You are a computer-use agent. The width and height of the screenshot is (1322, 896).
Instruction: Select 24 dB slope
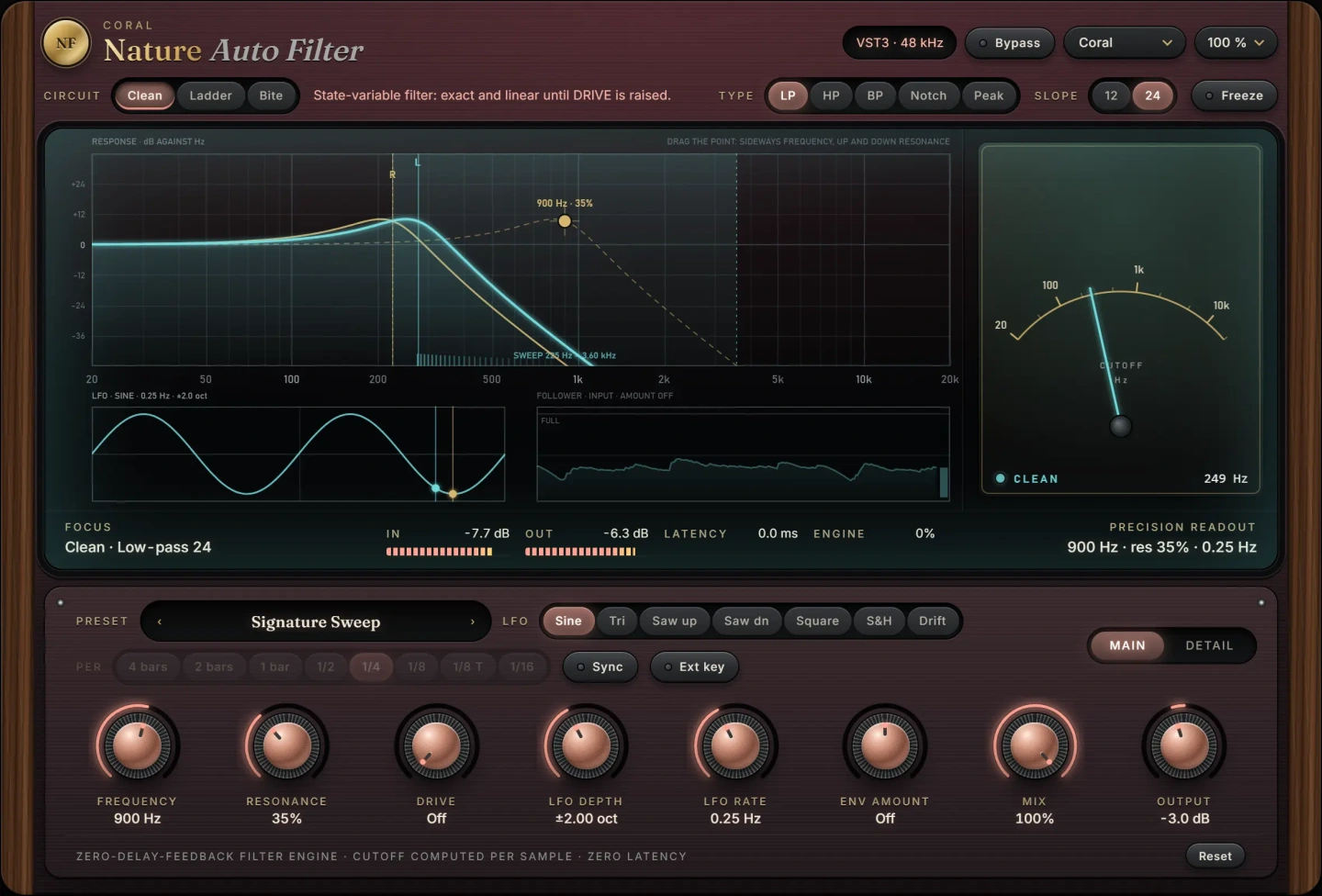[x=1152, y=95]
